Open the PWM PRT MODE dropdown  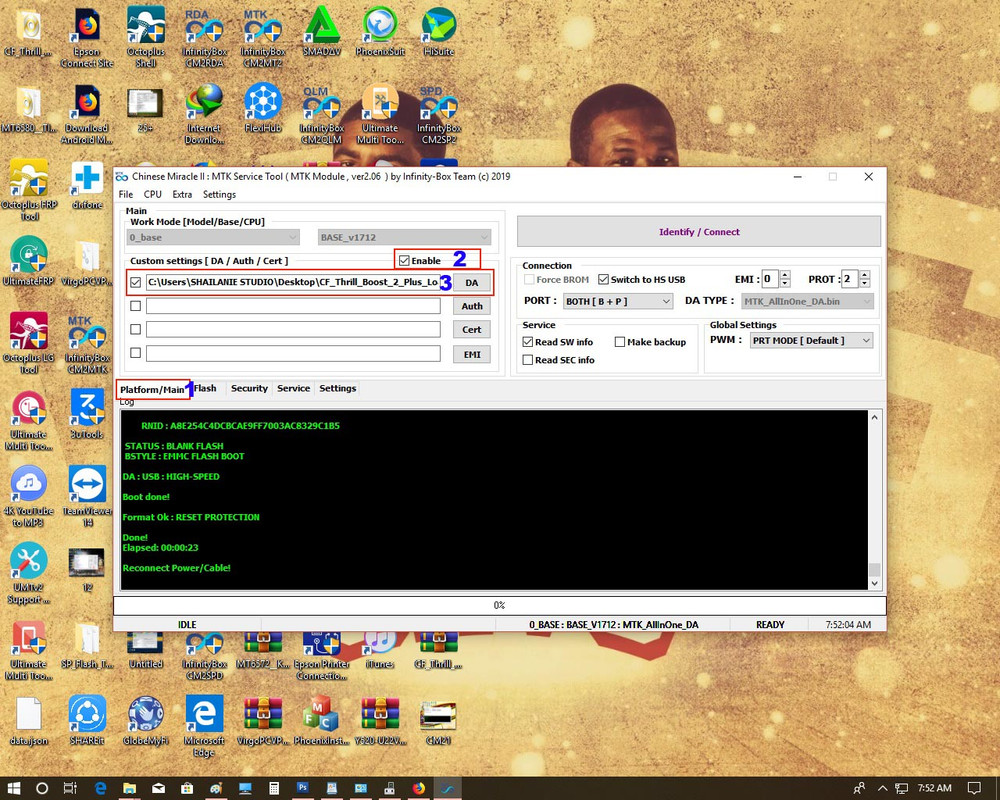812,341
